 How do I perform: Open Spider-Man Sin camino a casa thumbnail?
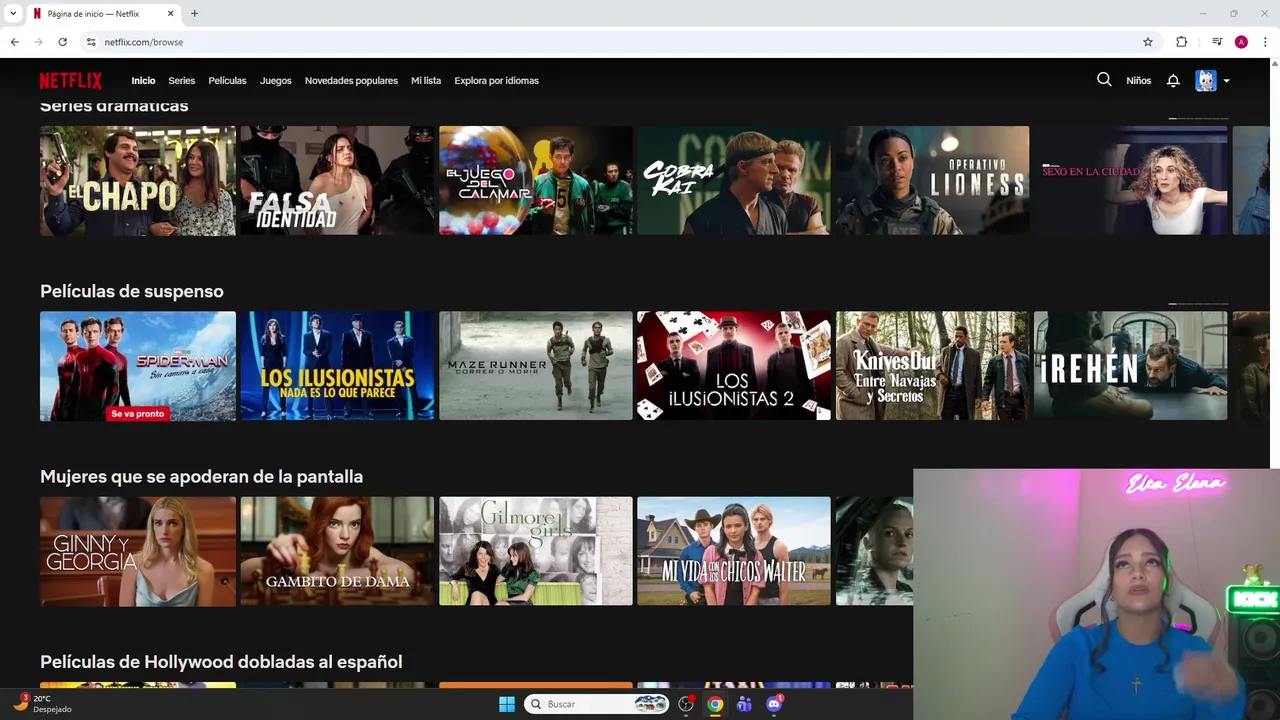point(138,366)
